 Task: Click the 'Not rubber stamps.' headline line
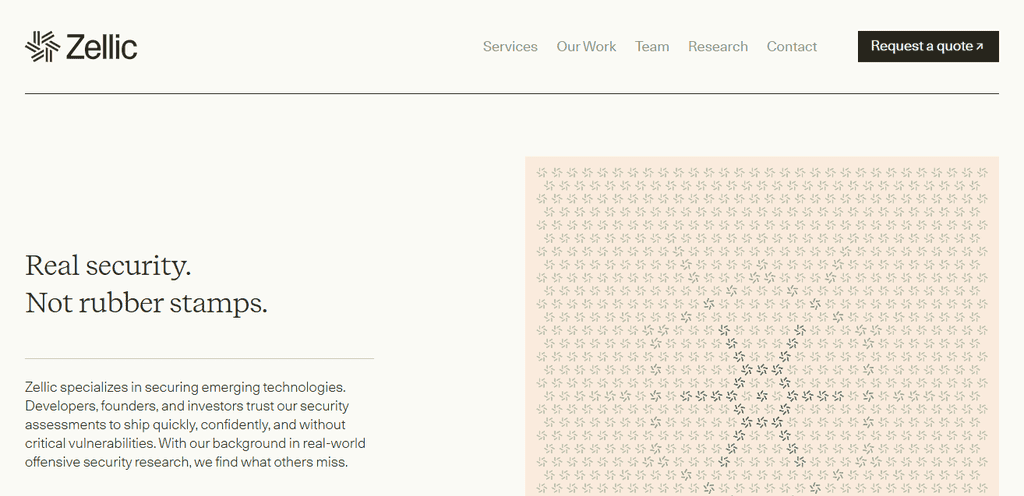tap(146, 303)
